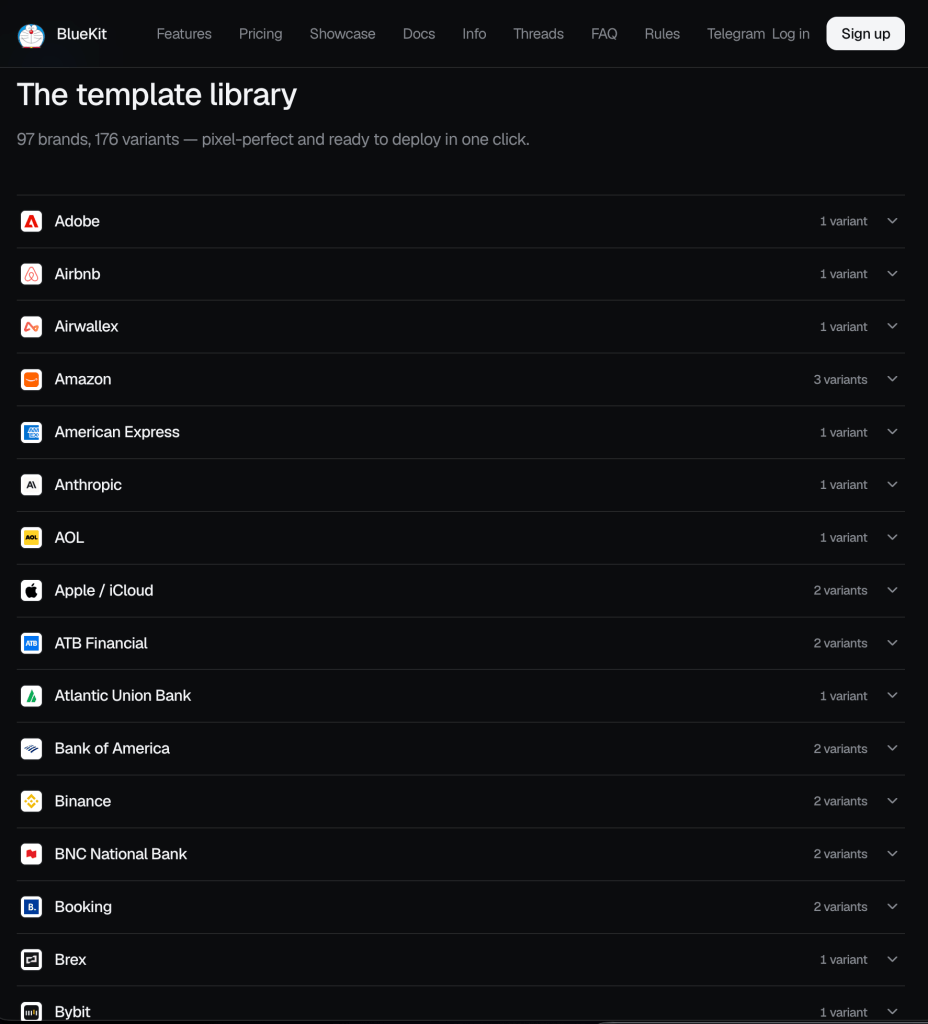
Task: Open the Brex row chevron
Action: (x=892, y=959)
